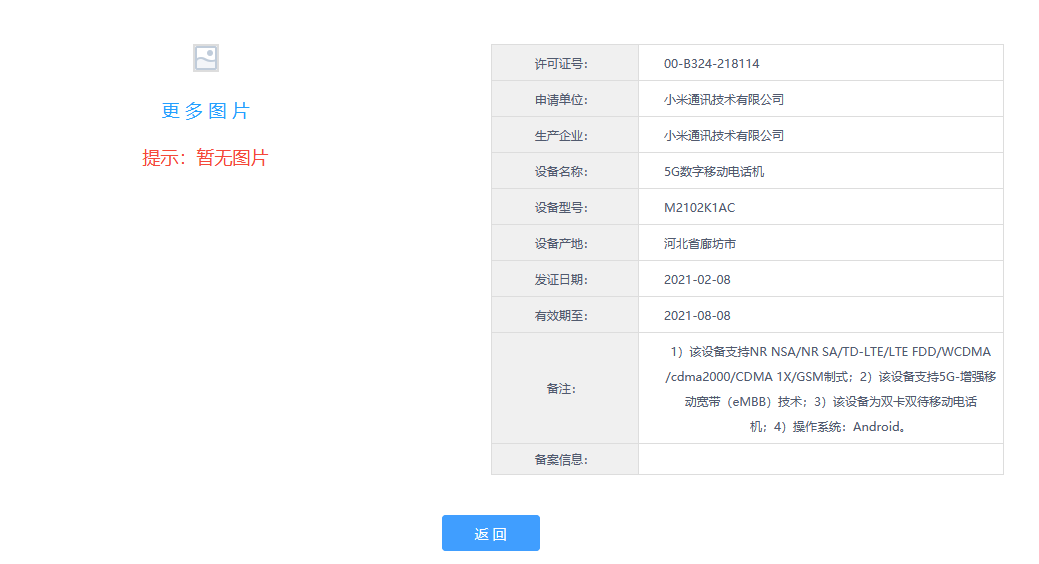Screen dimensions: 1039x564
Task: Select the value 5G数字移动电话机
Action: pos(714,172)
